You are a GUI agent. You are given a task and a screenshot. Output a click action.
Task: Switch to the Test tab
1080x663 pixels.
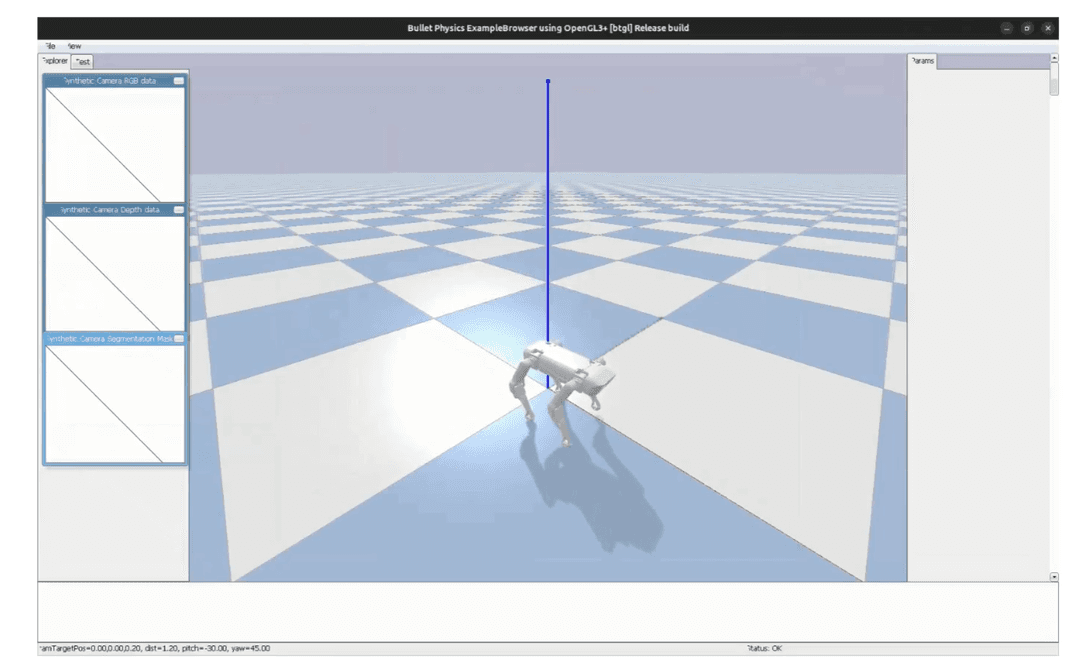point(83,62)
